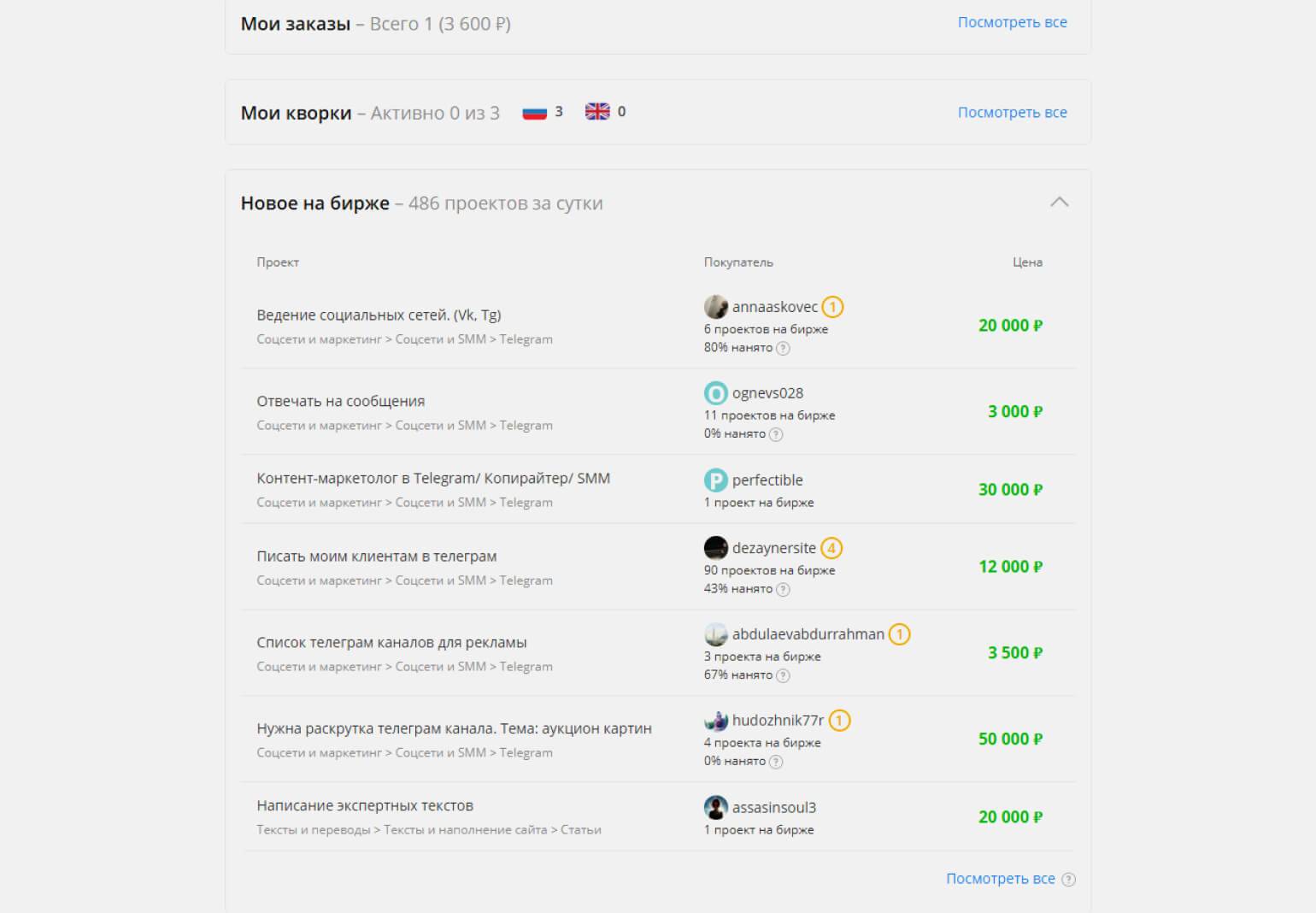Viewport: 1316px width, 913px height.
Task: Click the help icon beside 43% нанято
Action: pyautogui.click(x=783, y=589)
